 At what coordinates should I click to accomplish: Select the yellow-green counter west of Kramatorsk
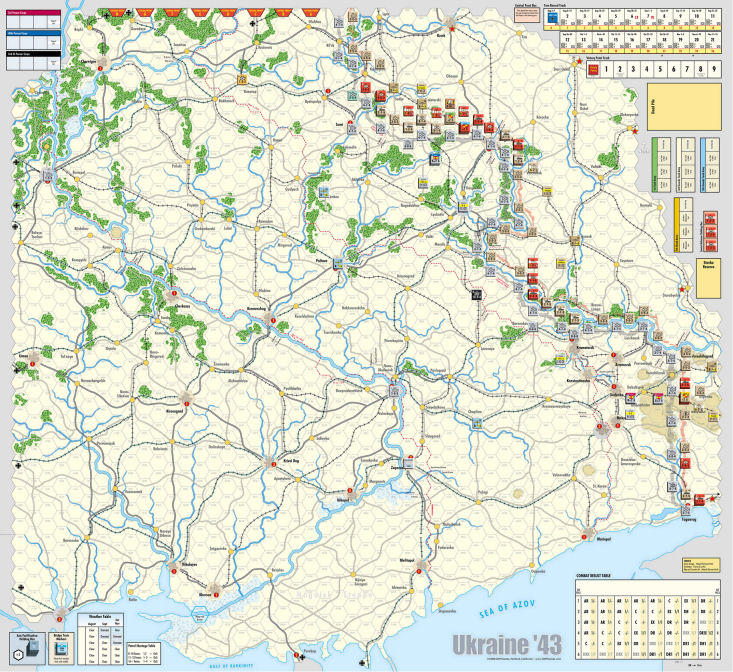(560, 360)
